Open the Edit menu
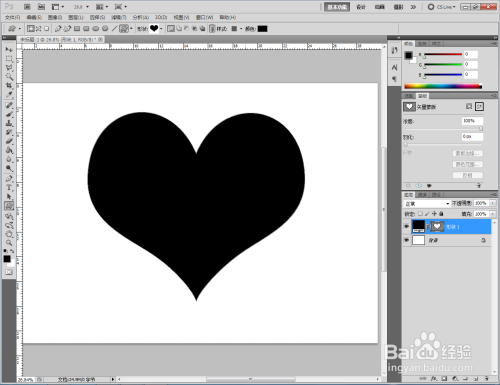The width and height of the screenshot is (500, 385). pyautogui.click(x=34, y=17)
